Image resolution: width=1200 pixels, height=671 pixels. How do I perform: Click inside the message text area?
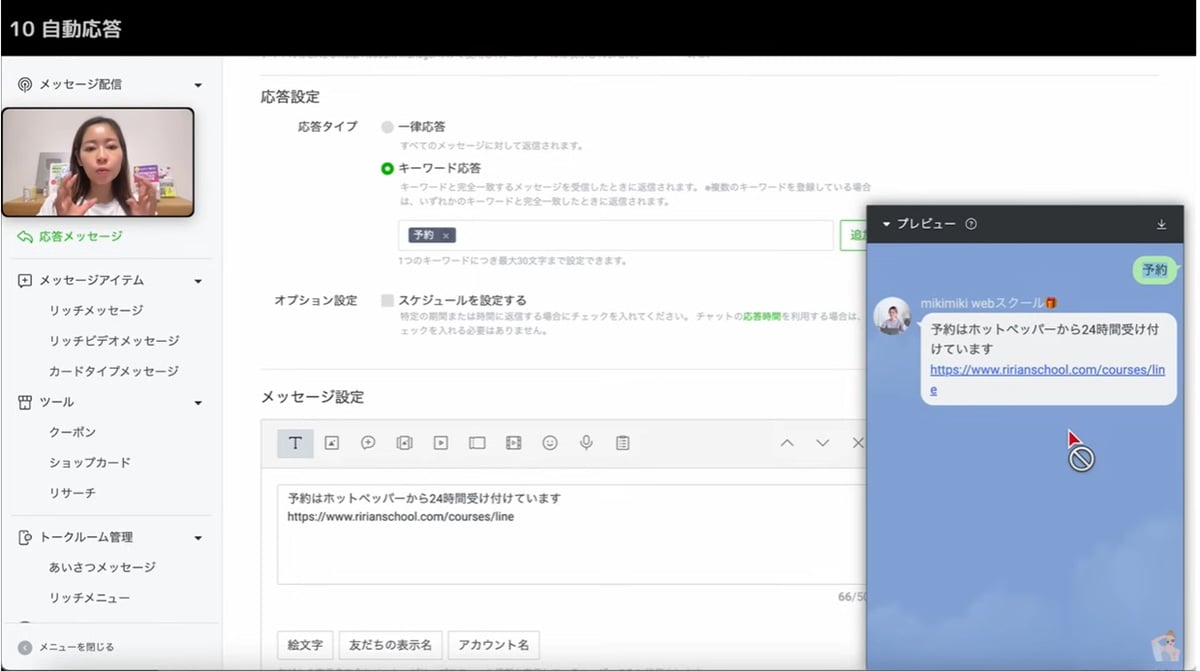pyautogui.click(x=572, y=534)
